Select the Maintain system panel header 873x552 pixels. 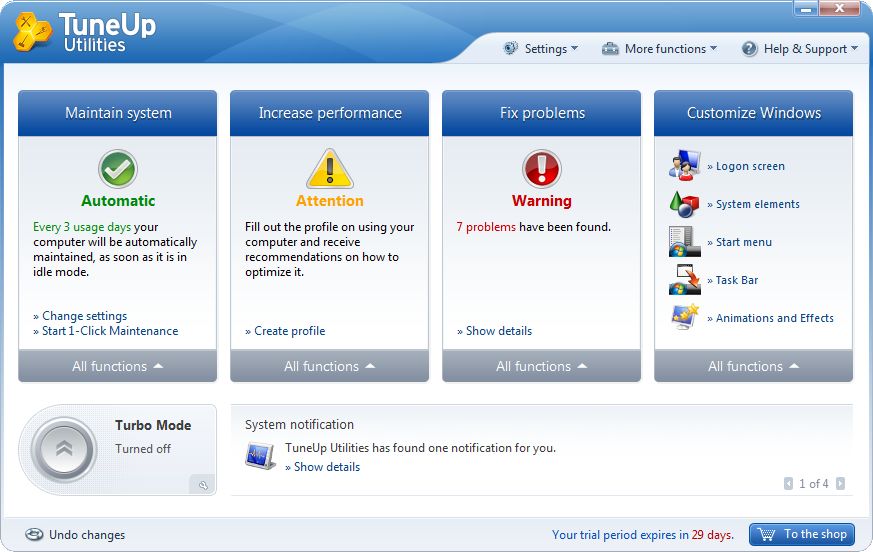(x=117, y=113)
